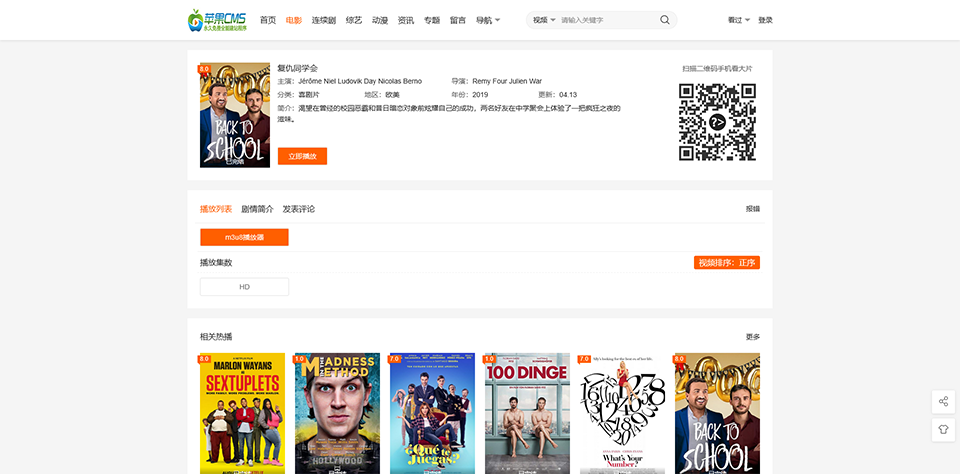Click the 播放集数 label
960x474 pixels.
coord(216,263)
